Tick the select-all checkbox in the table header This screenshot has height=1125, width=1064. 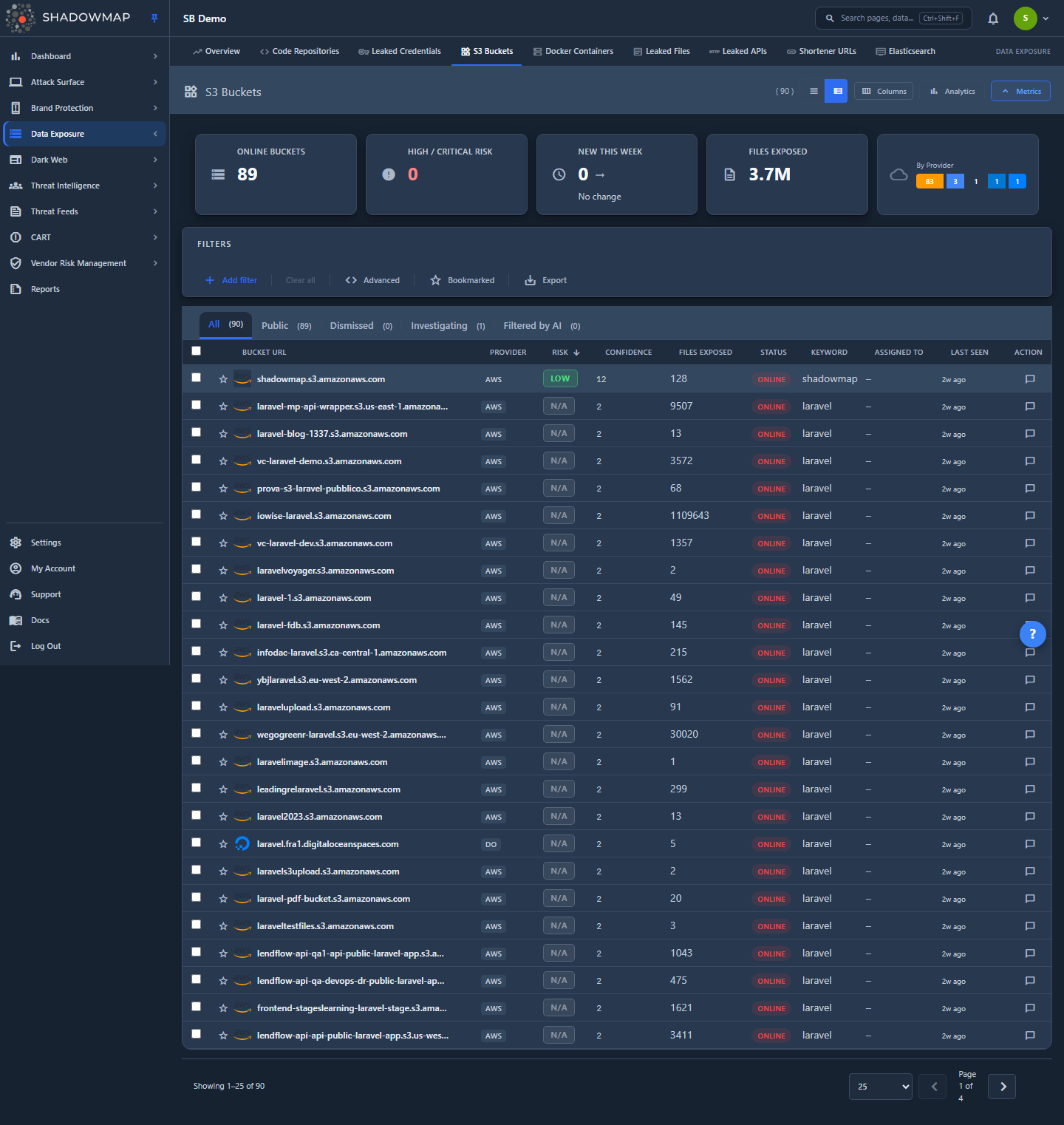click(196, 351)
